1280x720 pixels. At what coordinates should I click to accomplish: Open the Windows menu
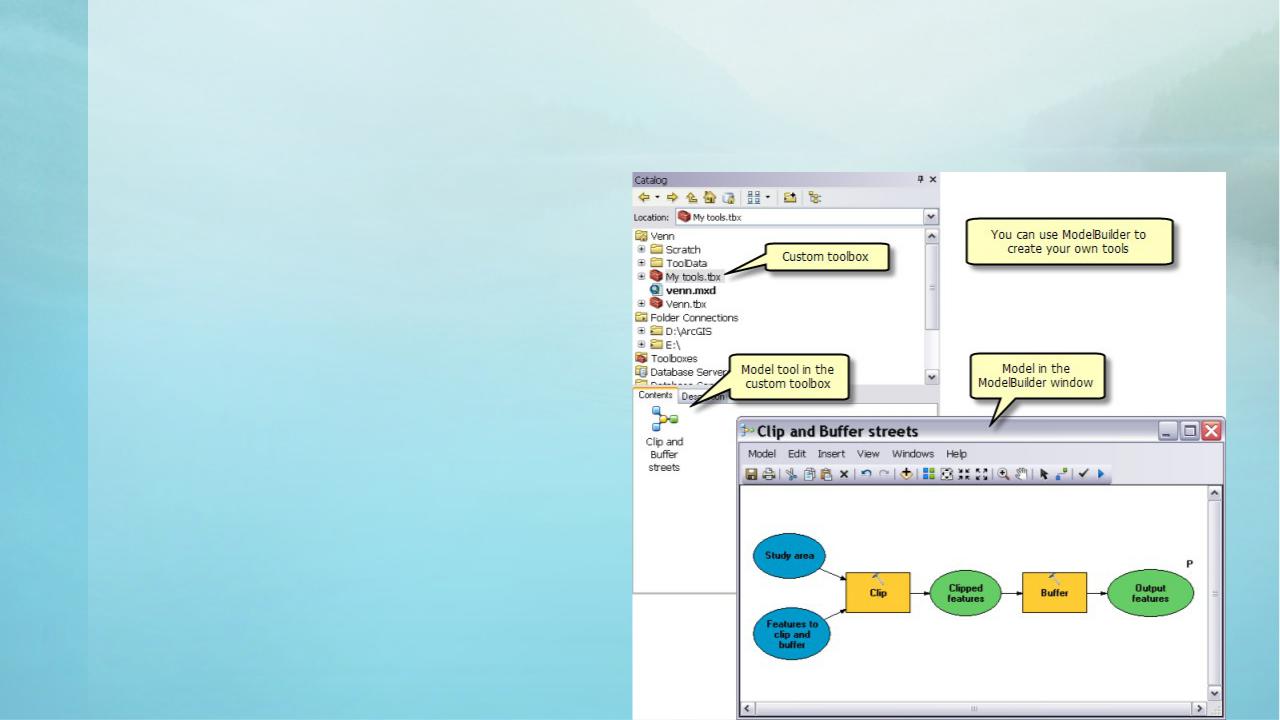(913, 454)
